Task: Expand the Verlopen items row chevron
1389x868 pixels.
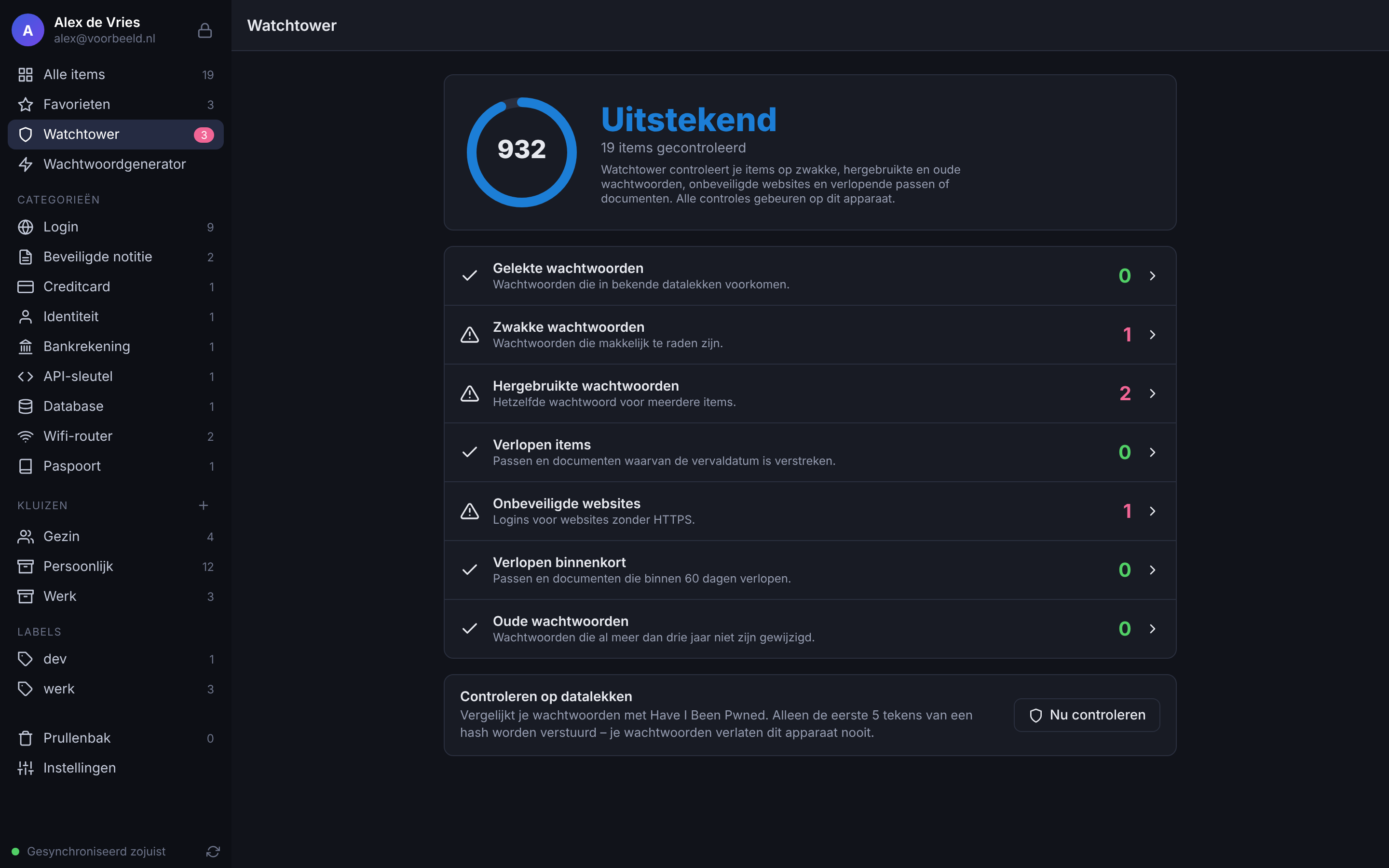Action: [1153, 452]
